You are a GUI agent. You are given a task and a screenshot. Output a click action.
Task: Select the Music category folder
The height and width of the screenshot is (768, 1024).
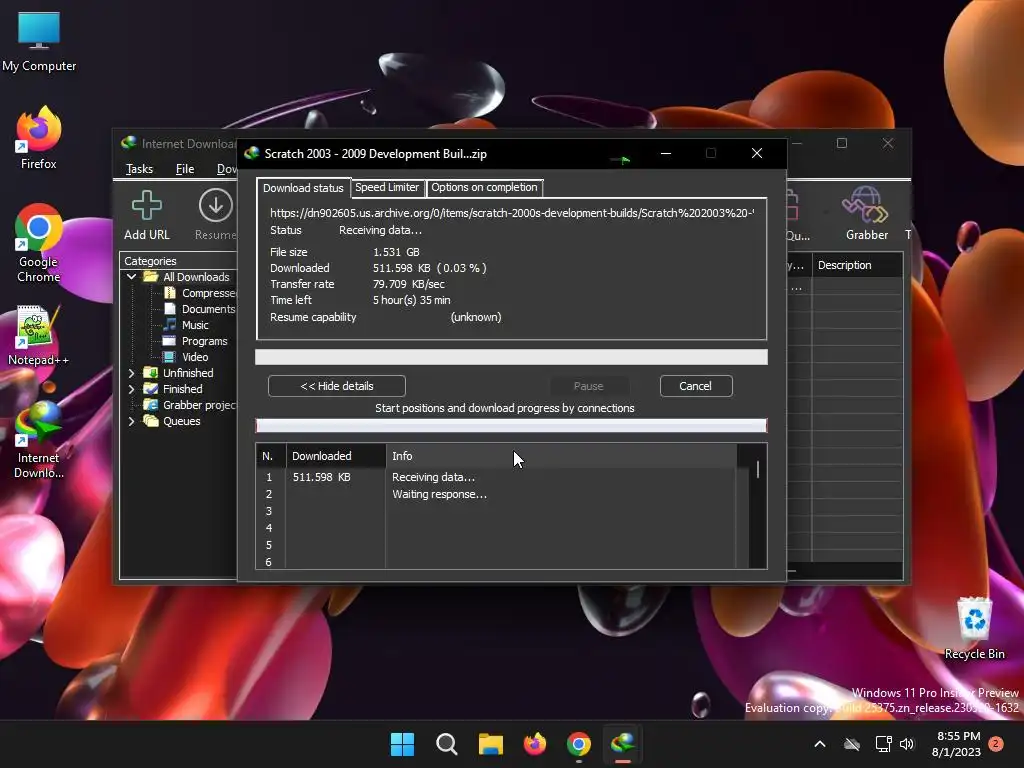tap(194, 325)
